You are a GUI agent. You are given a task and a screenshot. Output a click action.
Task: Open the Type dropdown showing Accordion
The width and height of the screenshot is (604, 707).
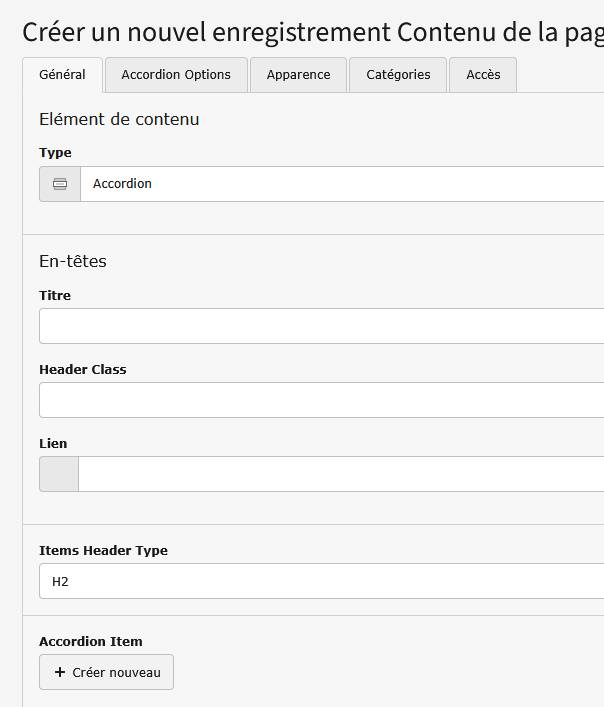[x=340, y=184]
